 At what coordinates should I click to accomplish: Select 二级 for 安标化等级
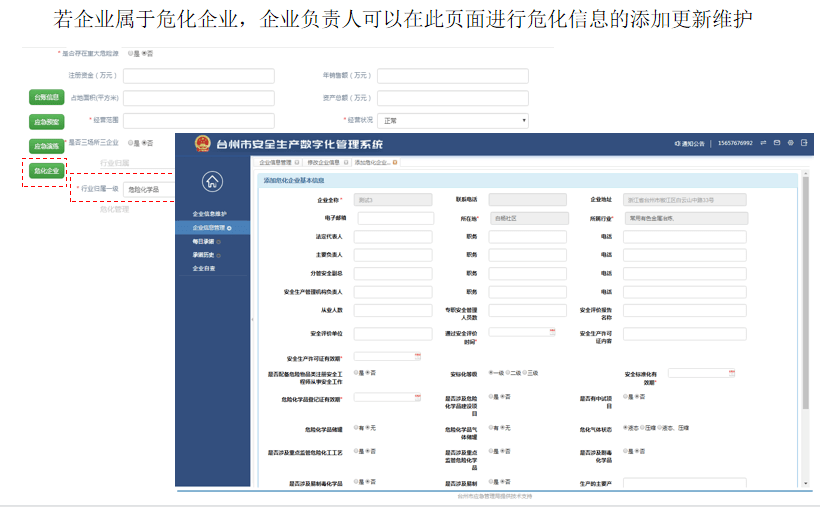pyautogui.click(x=507, y=373)
